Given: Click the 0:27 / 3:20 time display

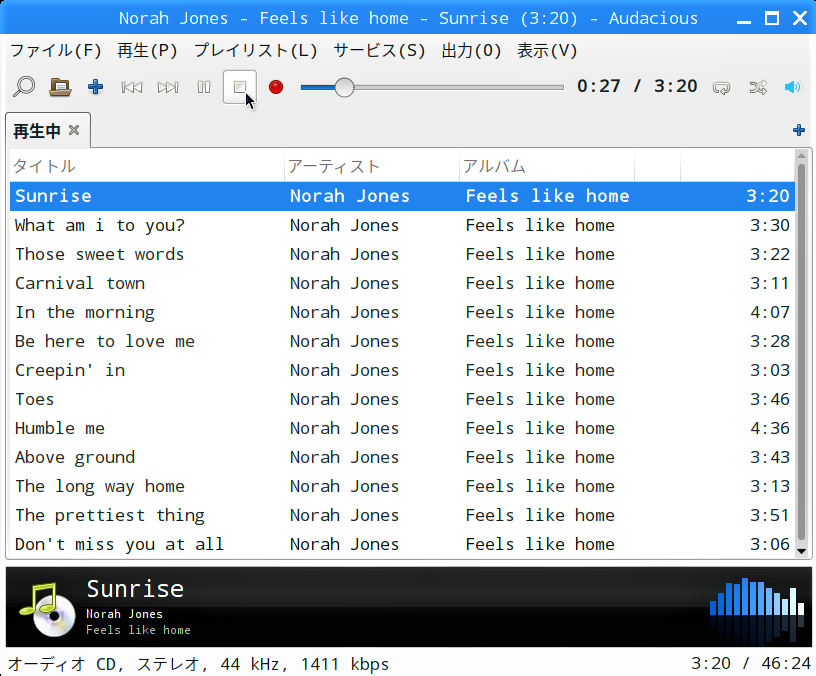Looking at the screenshot, I should click(x=637, y=86).
